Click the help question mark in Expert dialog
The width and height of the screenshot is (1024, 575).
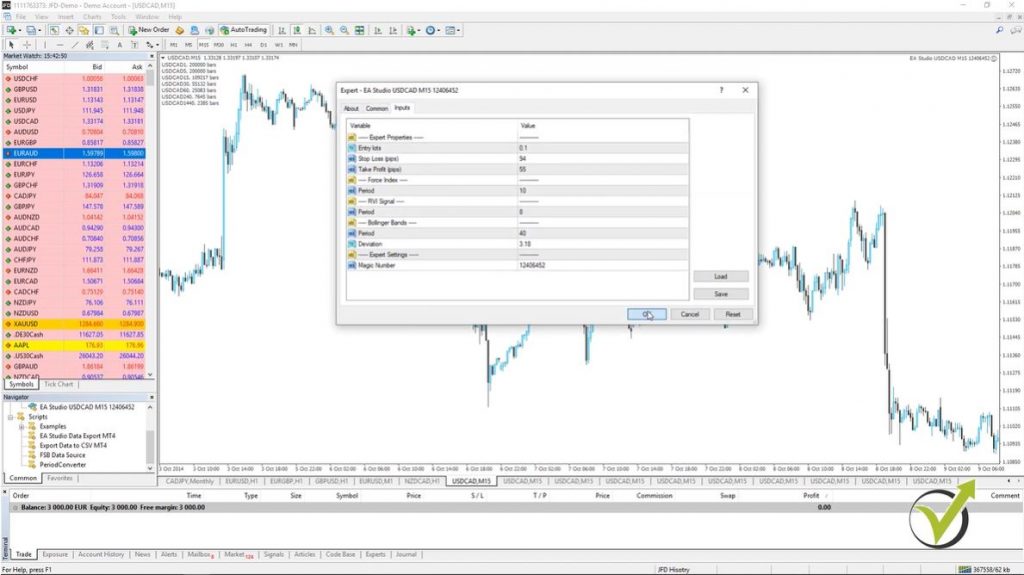coord(722,90)
